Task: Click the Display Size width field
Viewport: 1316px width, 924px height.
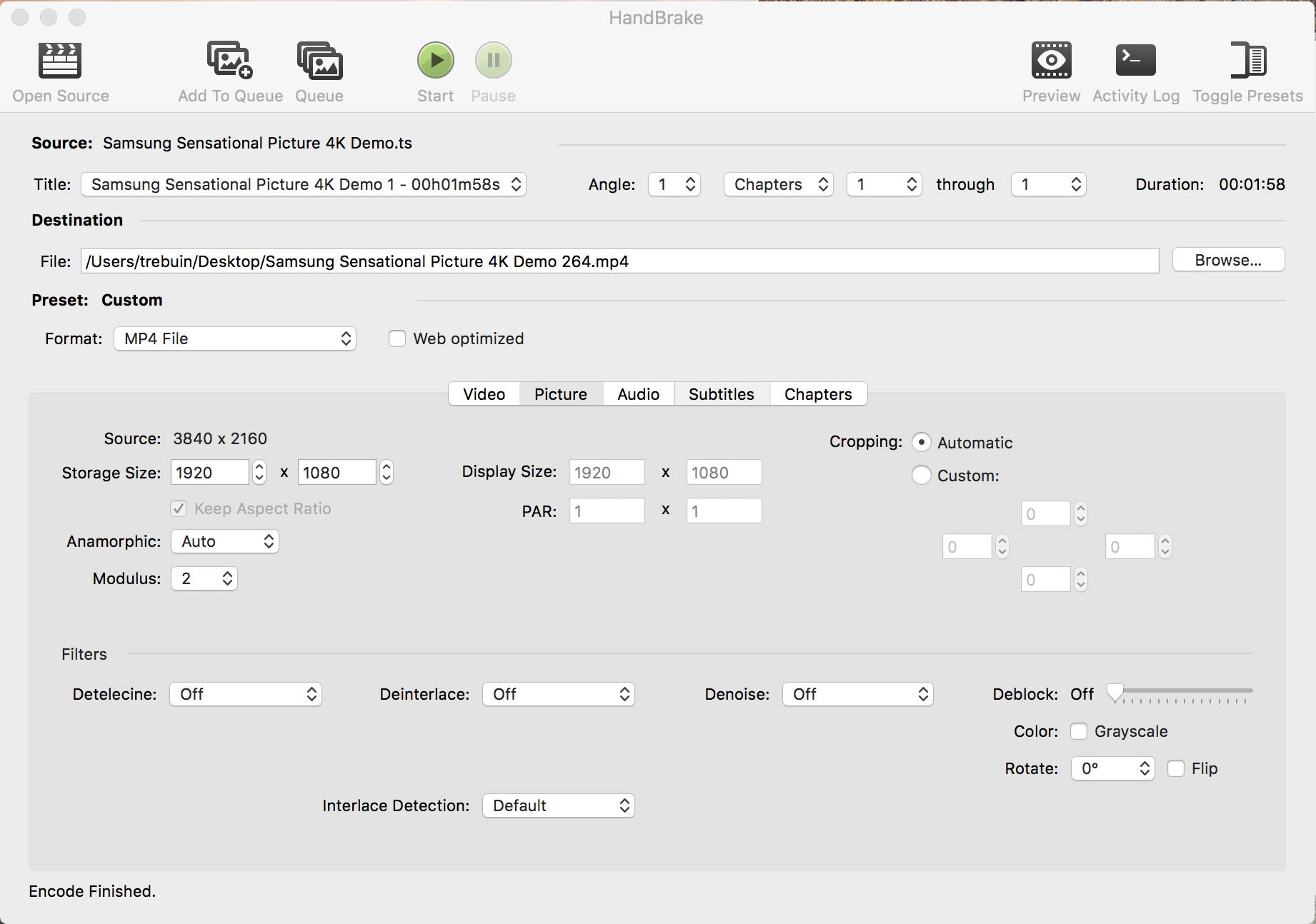Action: pos(607,473)
